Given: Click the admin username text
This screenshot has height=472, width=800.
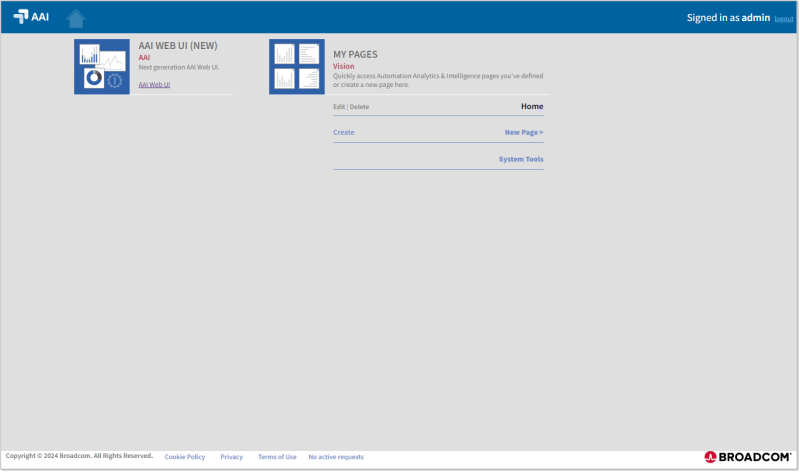Looking at the screenshot, I should pos(756,17).
